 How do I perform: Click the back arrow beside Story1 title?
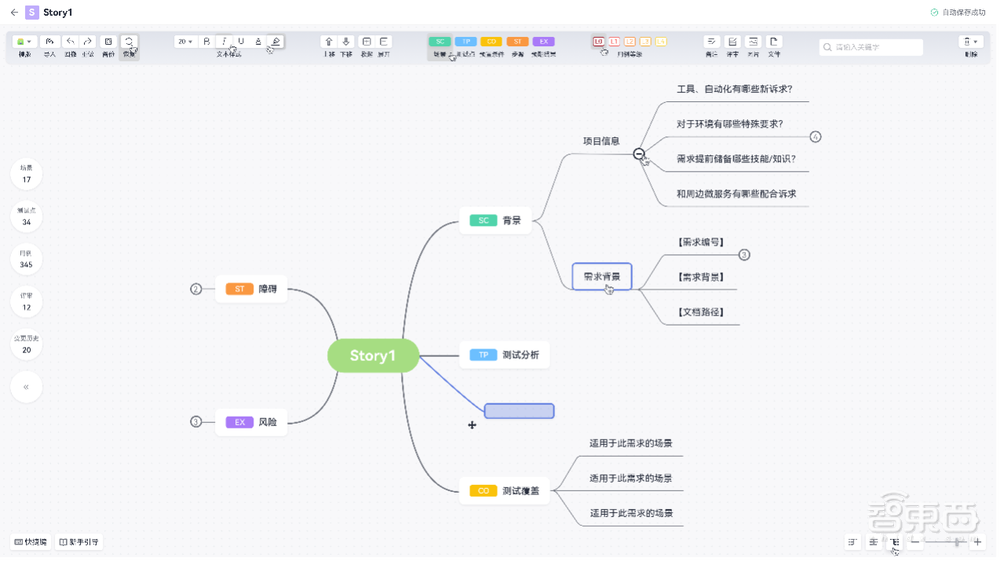point(14,12)
